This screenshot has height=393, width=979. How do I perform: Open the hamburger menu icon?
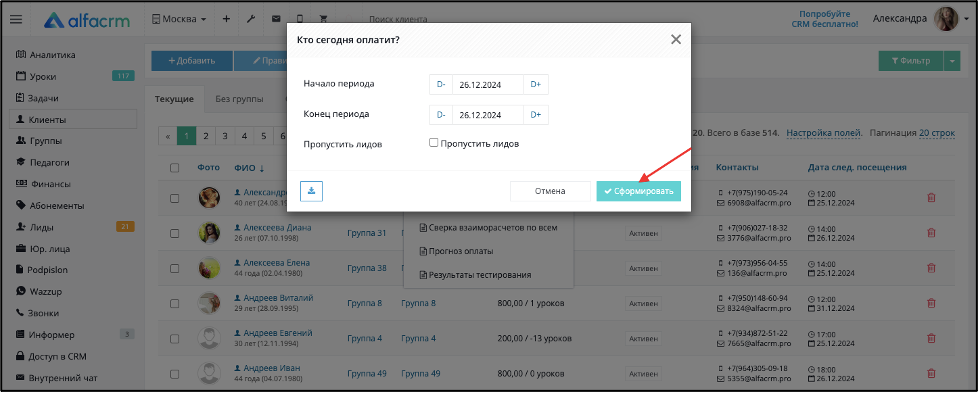[x=16, y=19]
